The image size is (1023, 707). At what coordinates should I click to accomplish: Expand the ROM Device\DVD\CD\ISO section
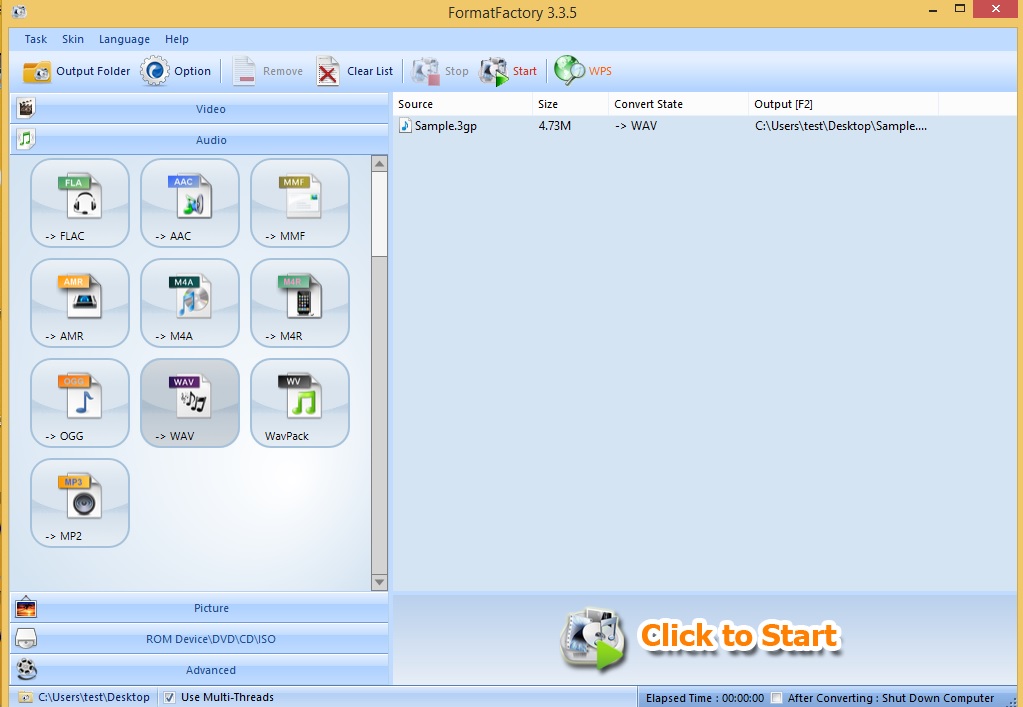pyautogui.click(x=200, y=639)
